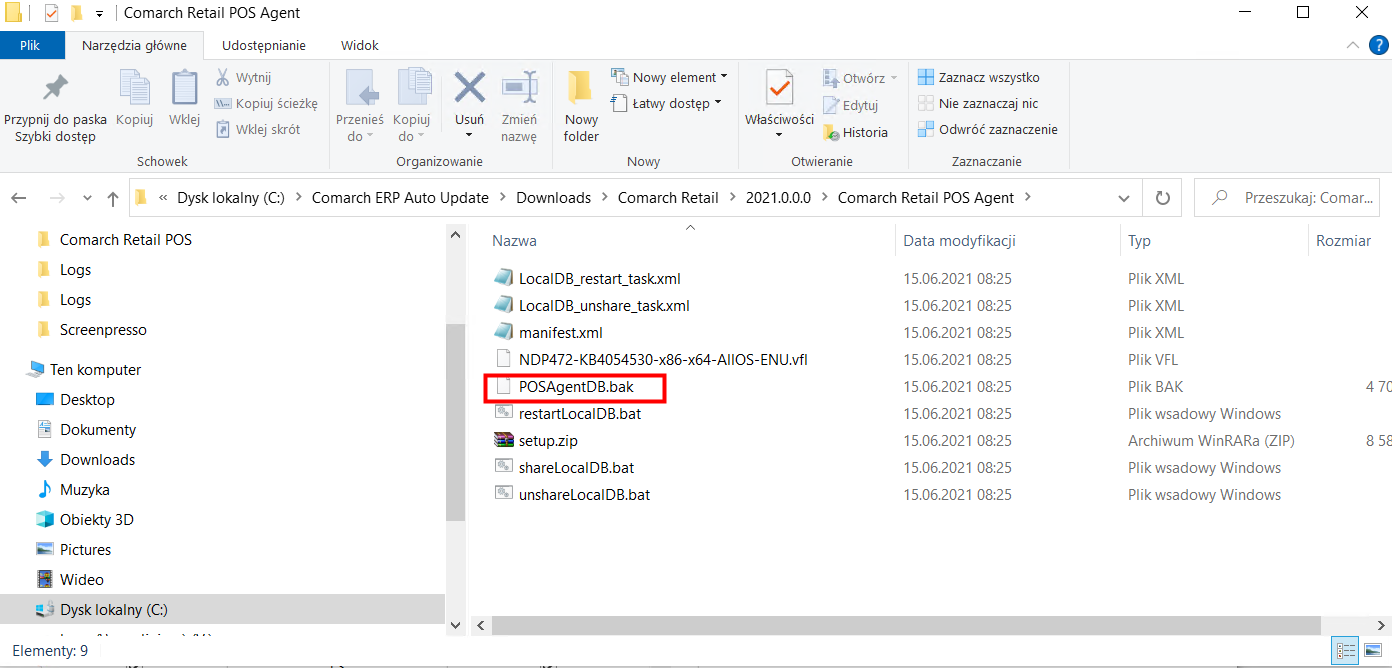
Task: Switch to details view layout icon
Action: tap(1347, 651)
